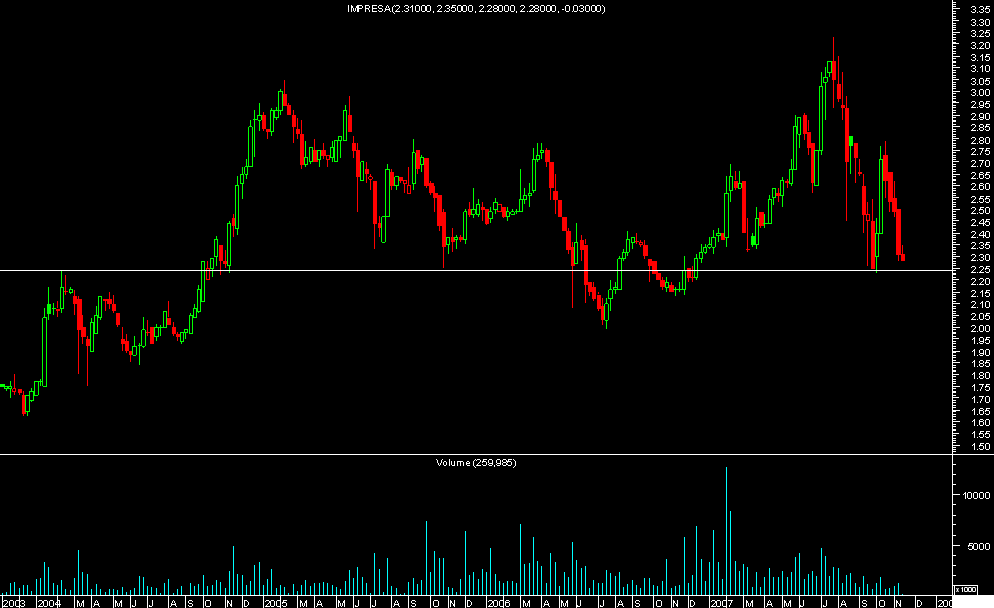Select the 3.15 price axis label
The image size is (994, 608).
pos(980,58)
